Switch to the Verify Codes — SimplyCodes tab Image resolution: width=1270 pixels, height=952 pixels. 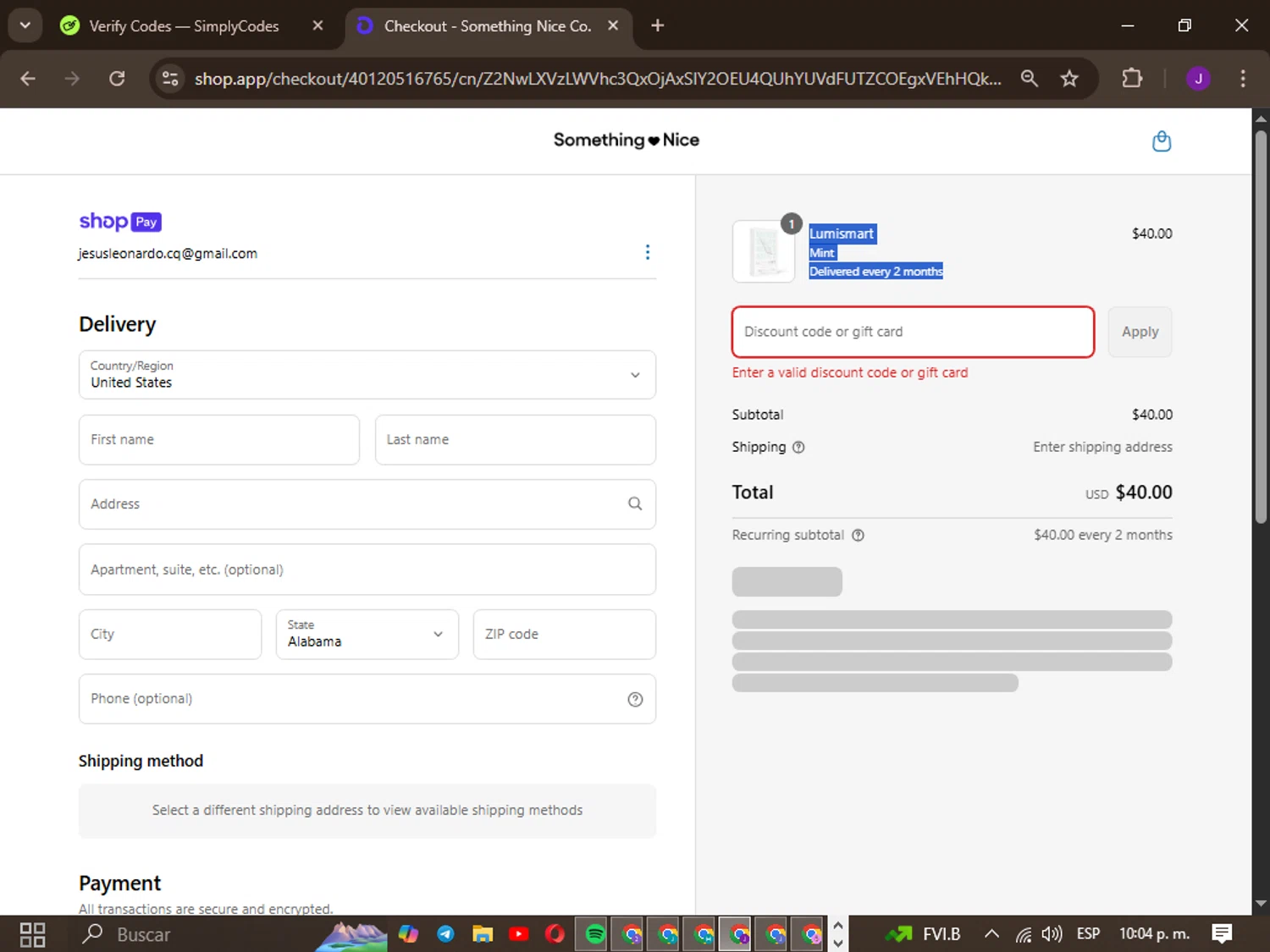point(184,25)
